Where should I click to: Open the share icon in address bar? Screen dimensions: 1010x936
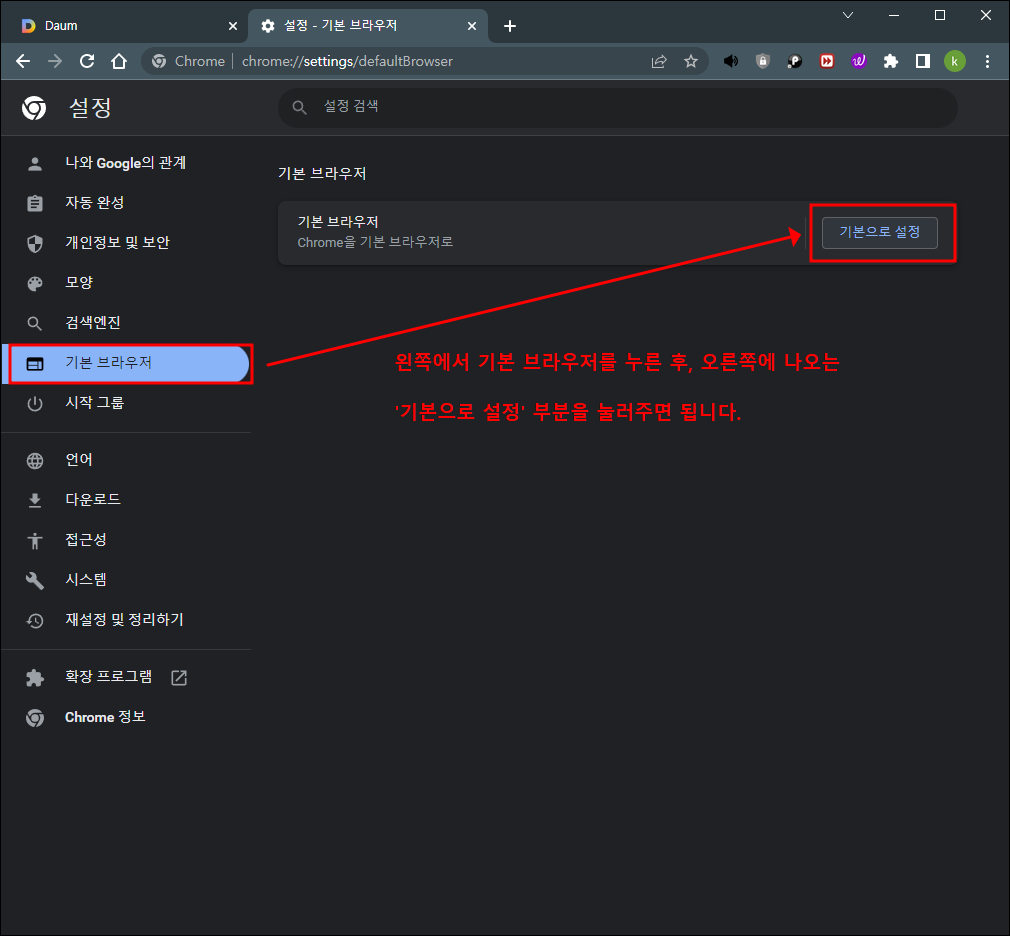pyautogui.click(x=659, y=61)
